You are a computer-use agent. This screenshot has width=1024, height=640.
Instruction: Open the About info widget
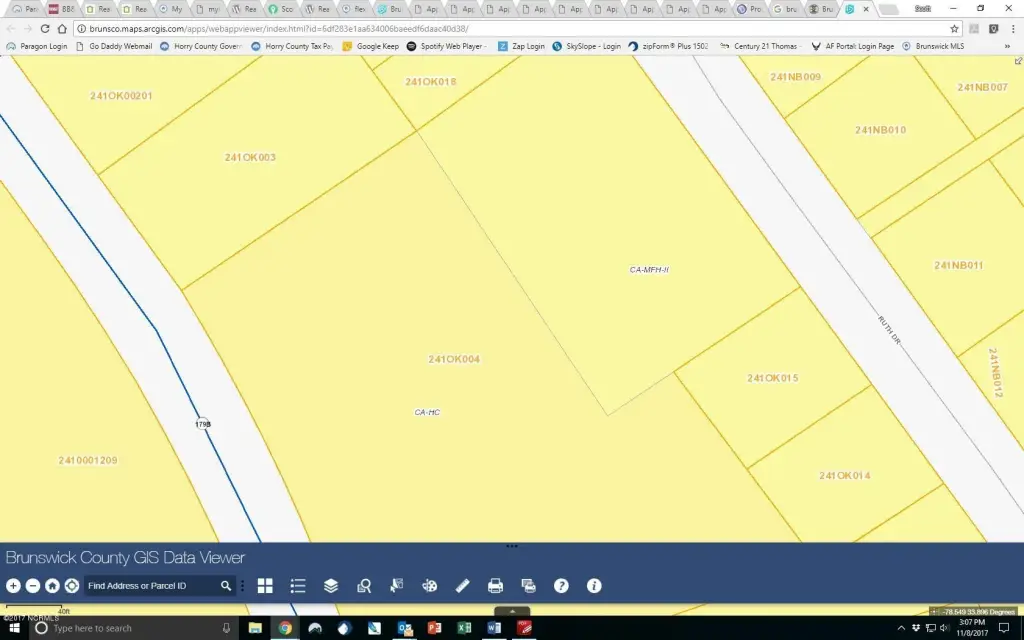(x=594, y=586)
